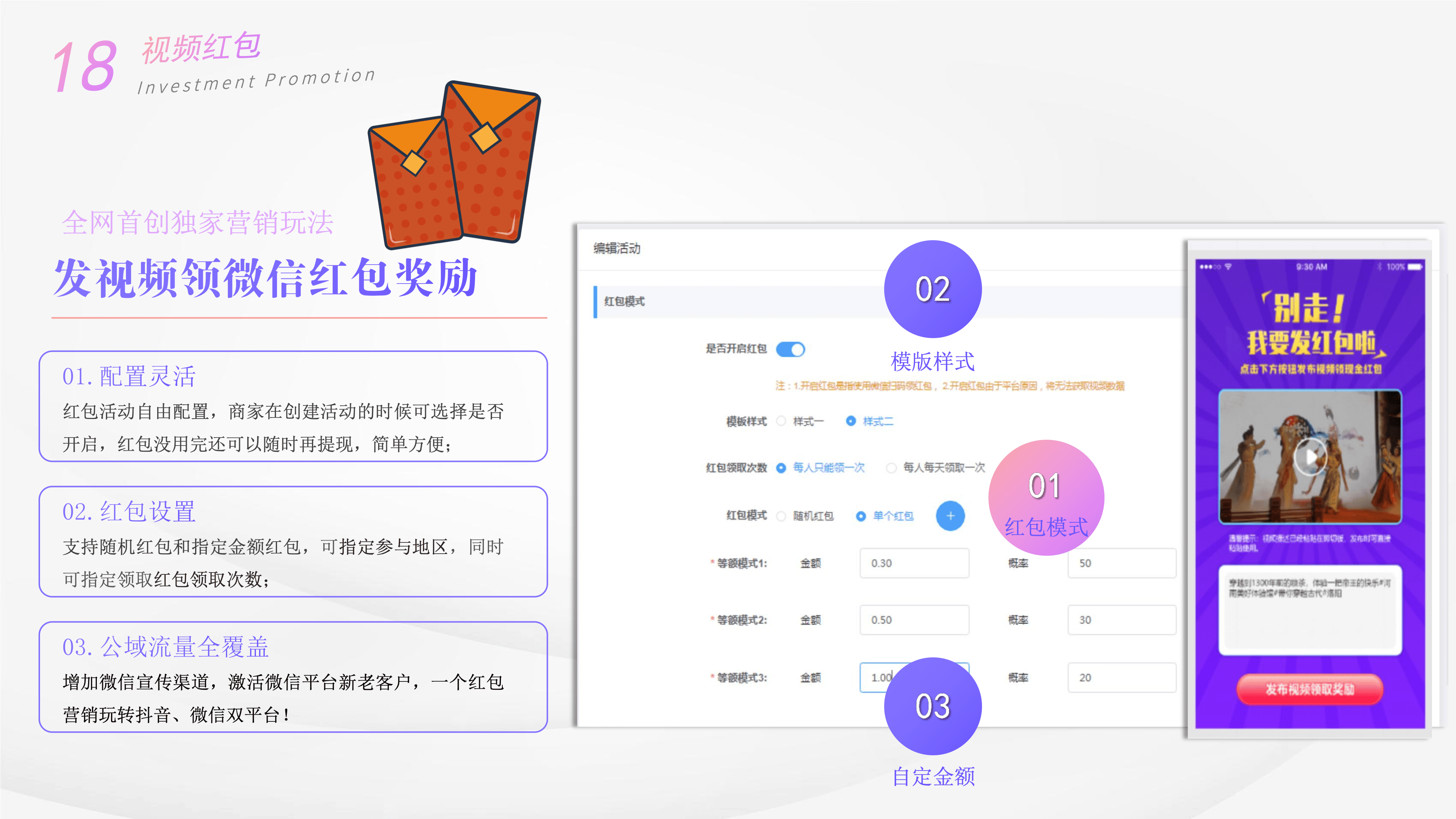Select 随机红包 mode radio button

[782, 516]
